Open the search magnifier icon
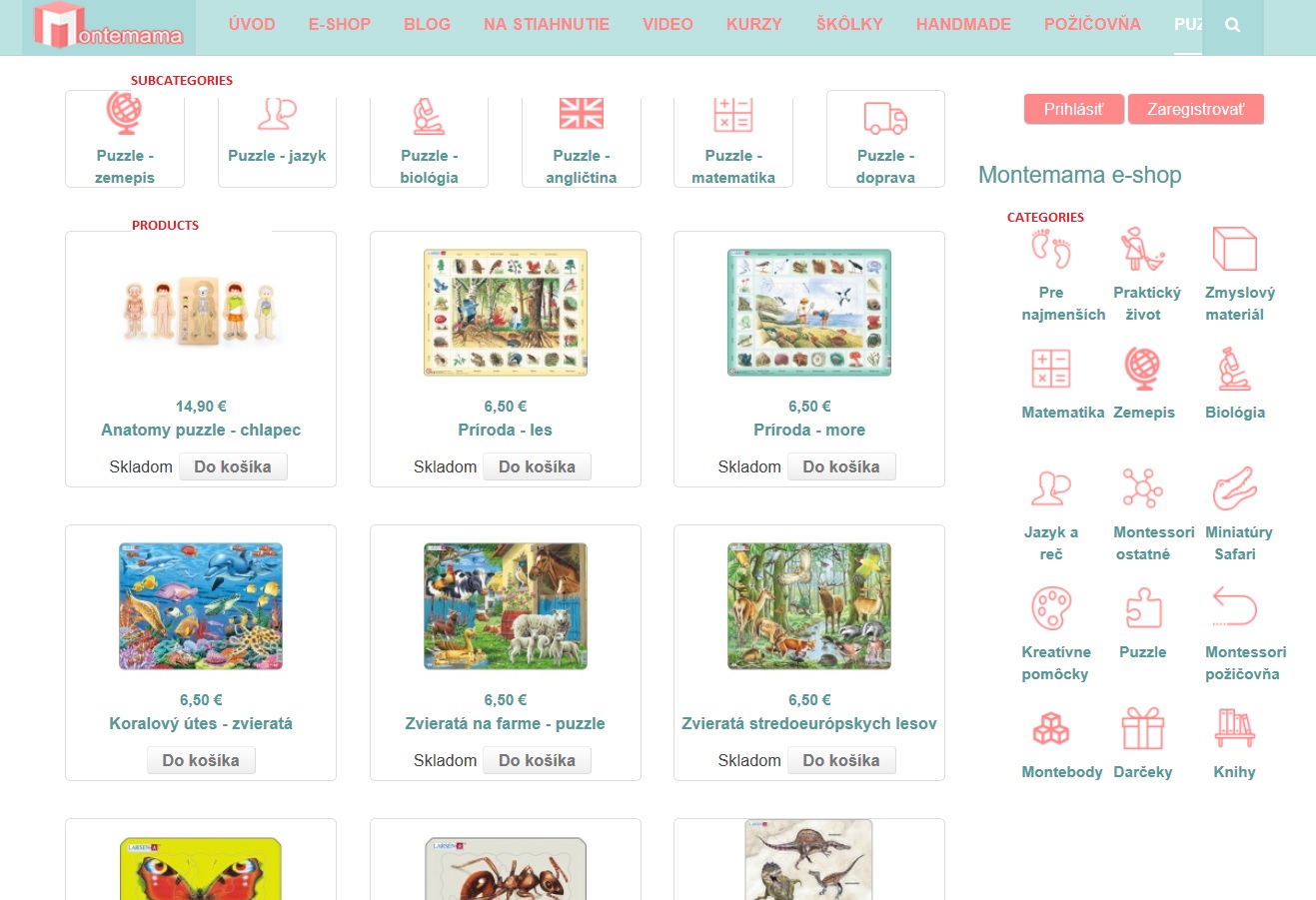Image resolution: width=1316 pixels, height=900 pixels. (x=1233, y=26)
